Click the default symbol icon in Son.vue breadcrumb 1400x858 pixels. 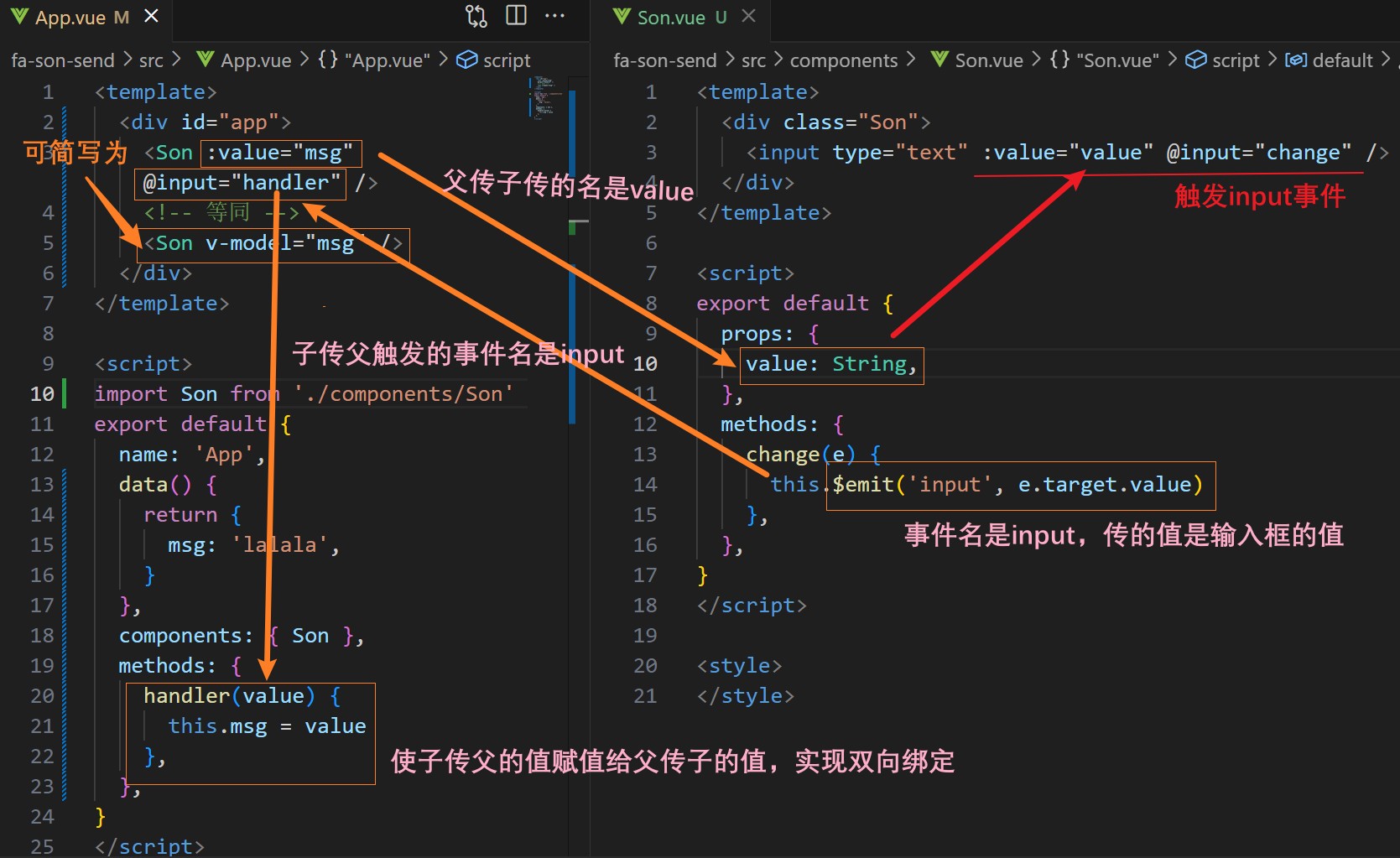coord(1296,60)
